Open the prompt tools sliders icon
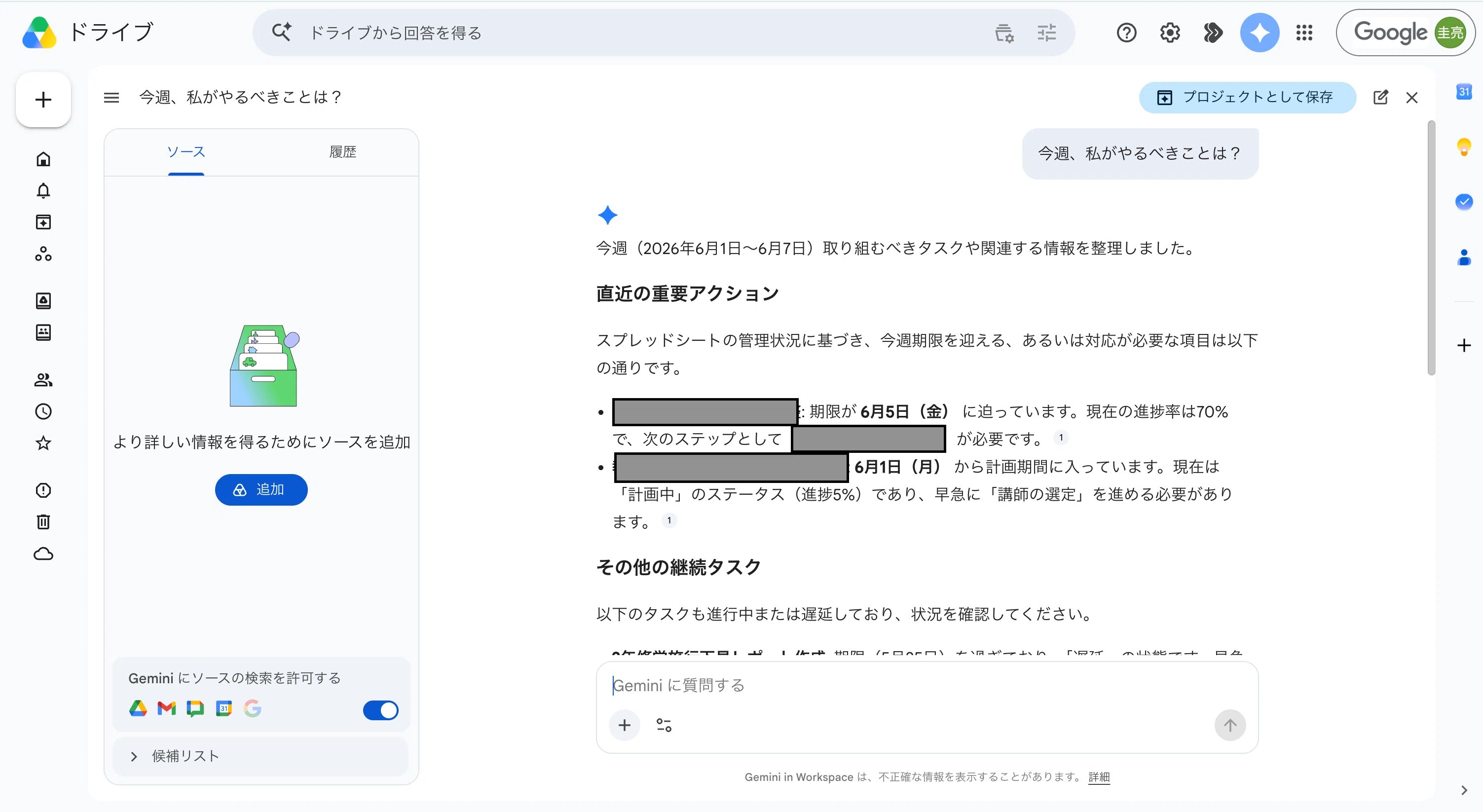1483x812 pixels. click(664, 725)
